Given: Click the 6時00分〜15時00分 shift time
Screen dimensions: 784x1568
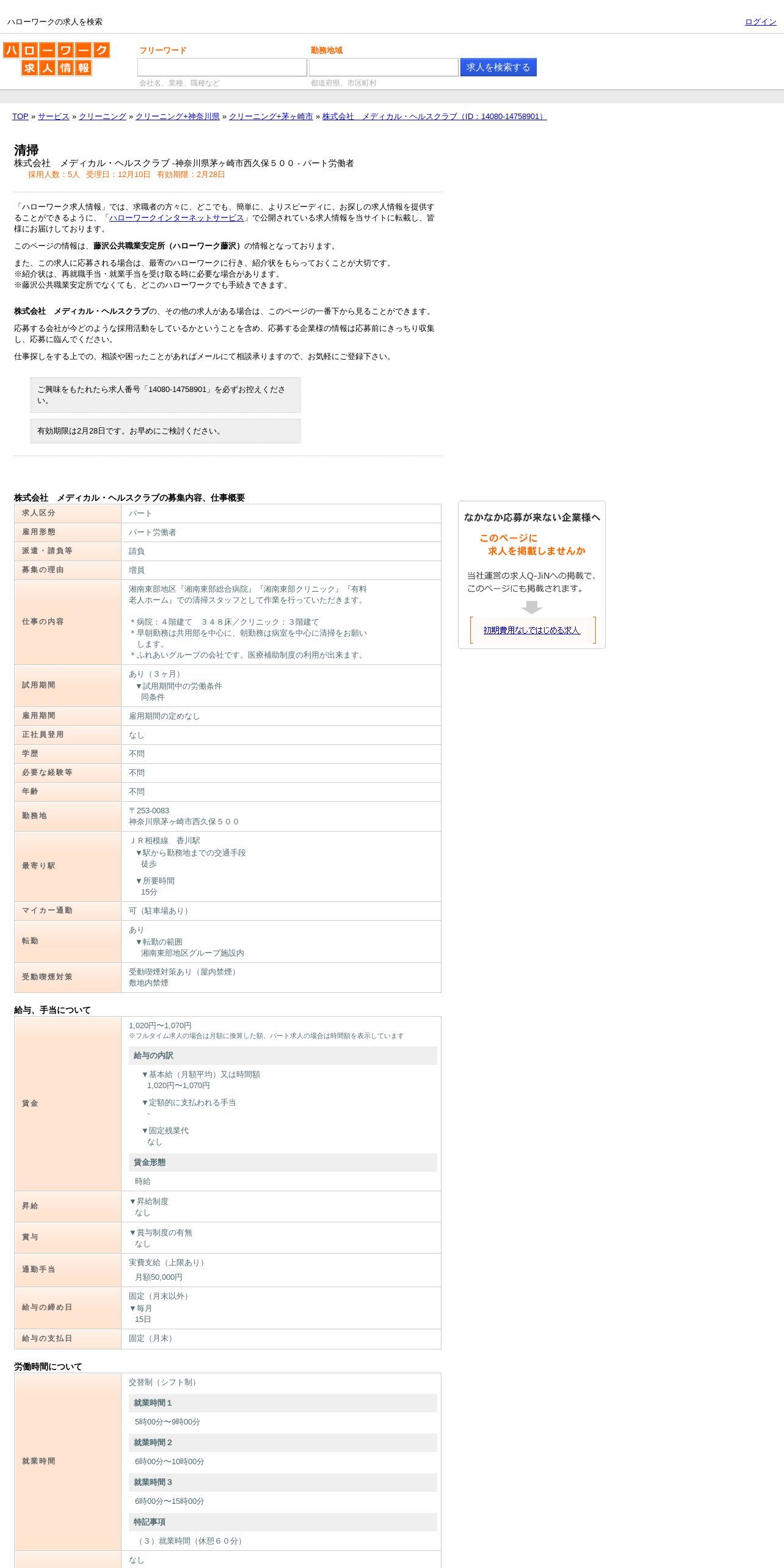Looking at the screenshot, I should coord(169,1501).
